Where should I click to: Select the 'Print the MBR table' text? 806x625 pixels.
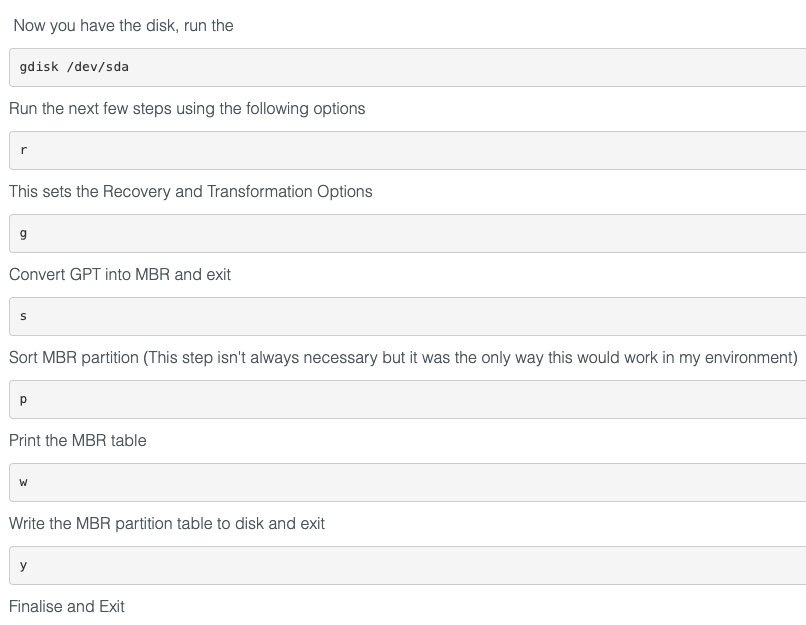(x=78, y=440)
